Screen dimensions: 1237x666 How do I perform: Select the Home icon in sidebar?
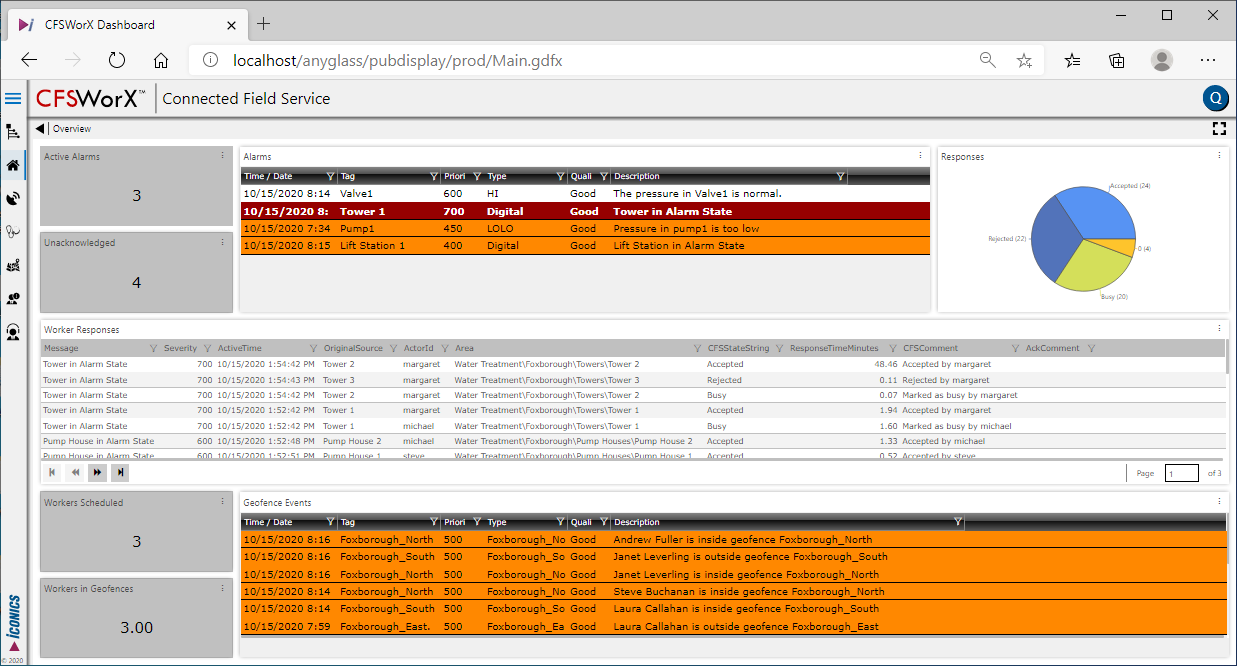coord(13,166)
